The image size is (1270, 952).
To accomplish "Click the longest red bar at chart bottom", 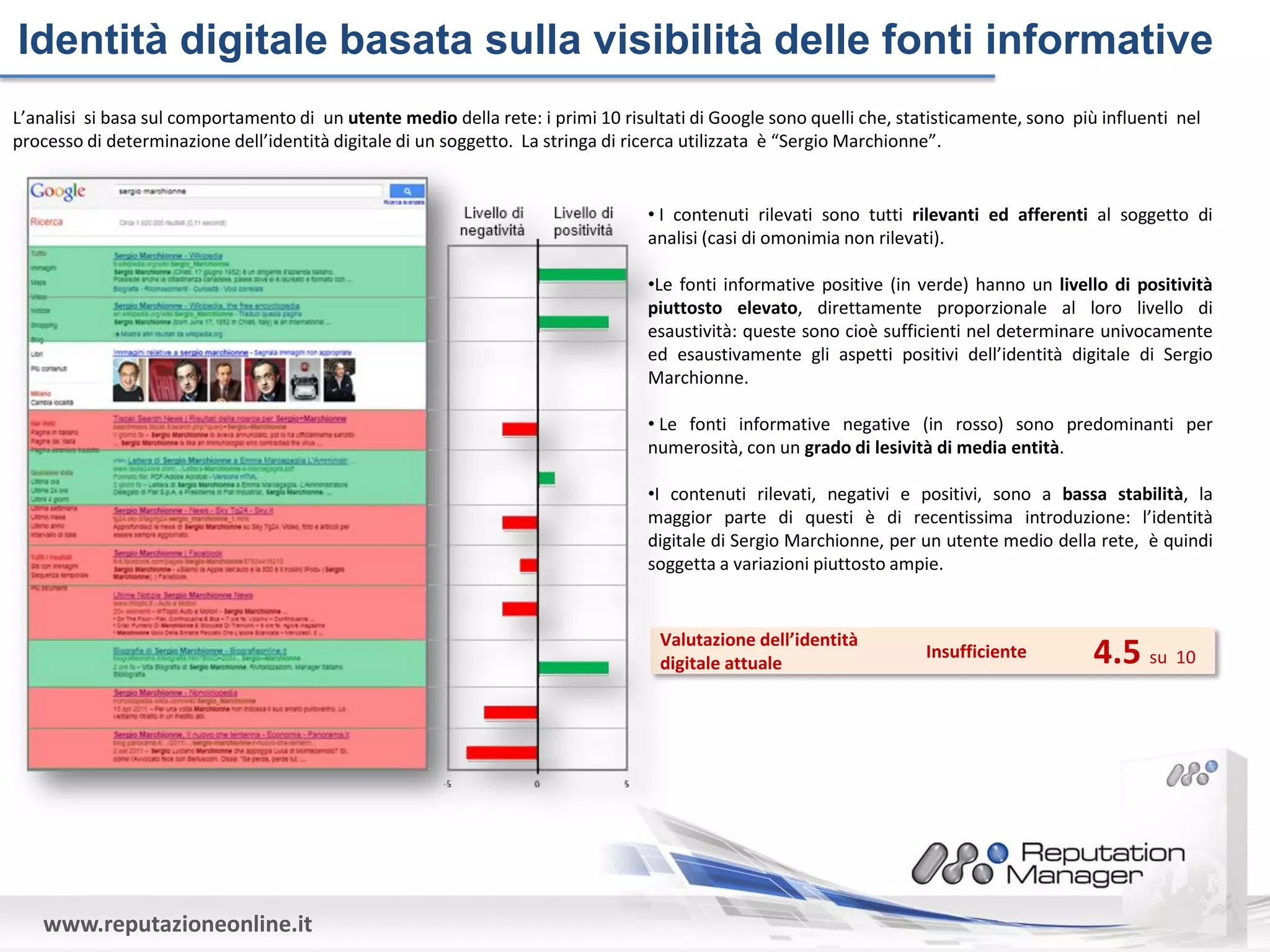I will pyautogui.click(x=502, y=752).
